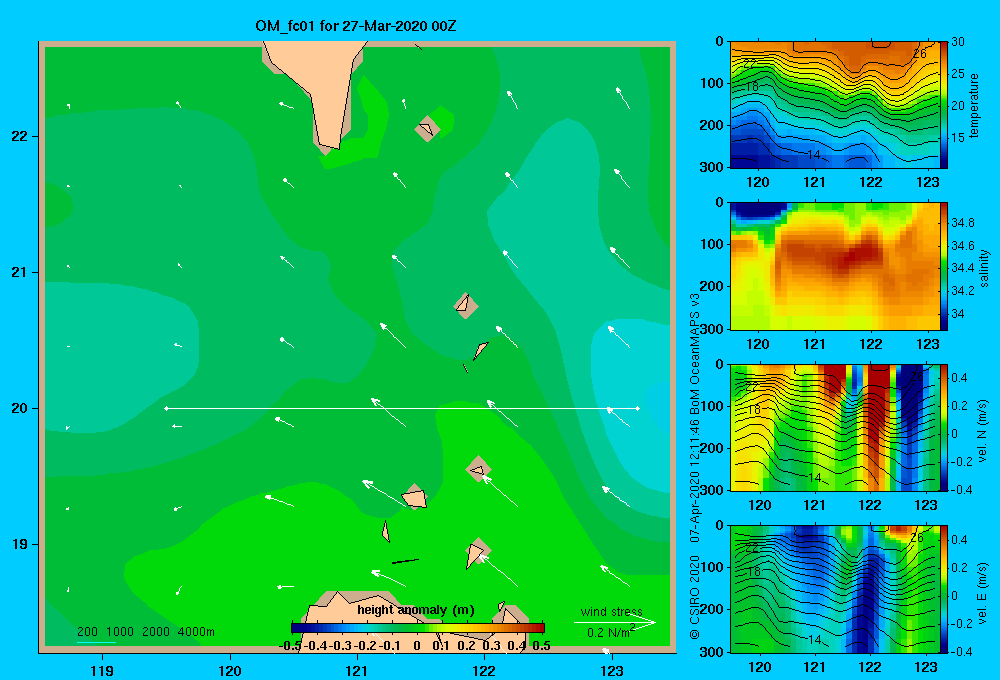Image resolution: width=1000 pixels, height=680 pixels.
Task: Click the '26' contour label in the temperature panel
Action: (x=920, y=54)
